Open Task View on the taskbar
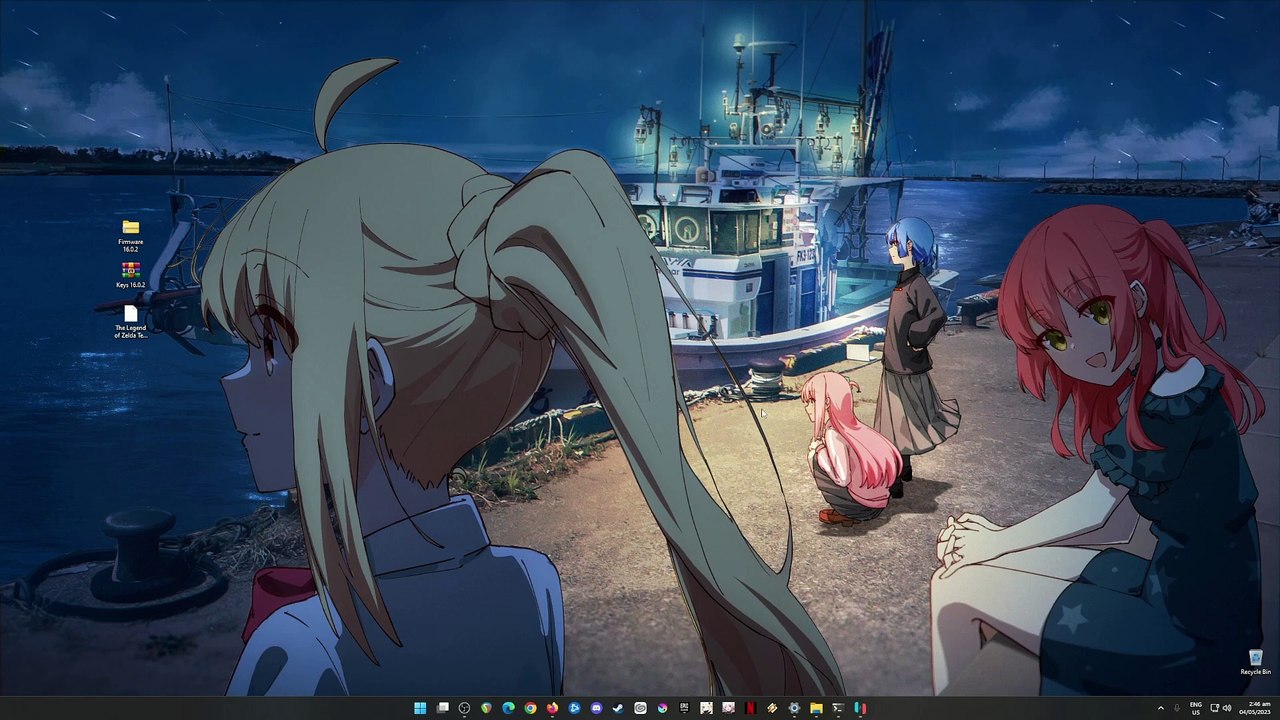This screenshot has width=1280, height=720. (x=442, y=708)
